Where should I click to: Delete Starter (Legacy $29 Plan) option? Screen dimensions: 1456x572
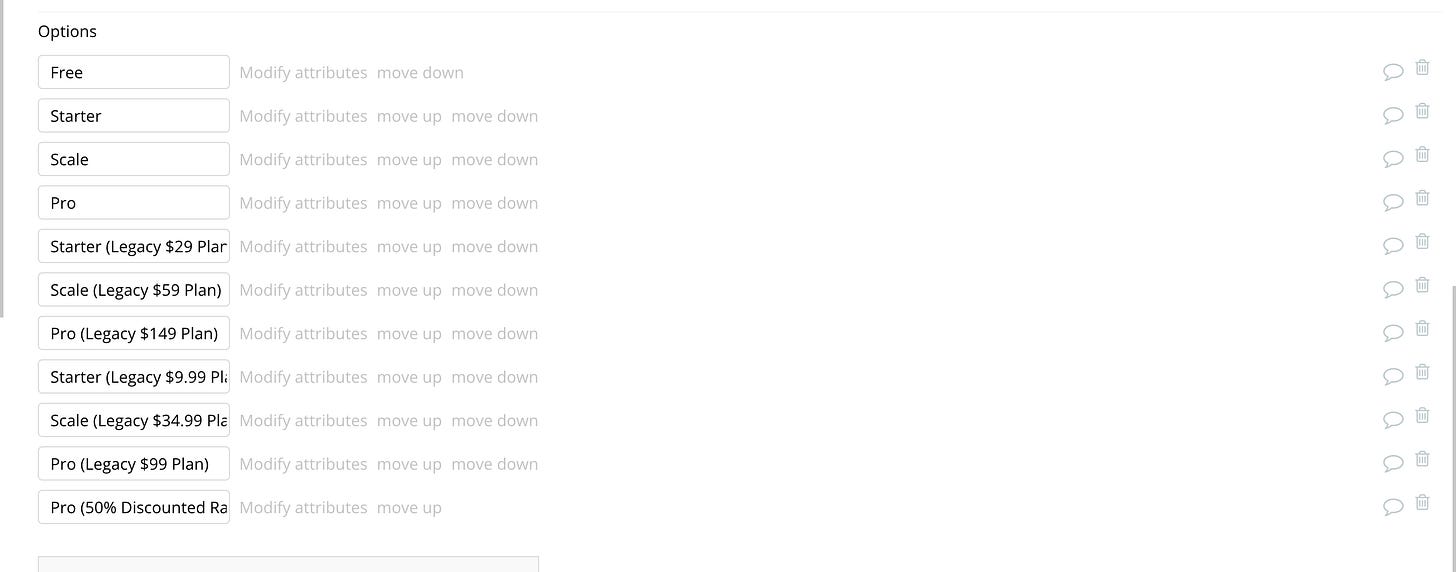(x=1422, y=242)
